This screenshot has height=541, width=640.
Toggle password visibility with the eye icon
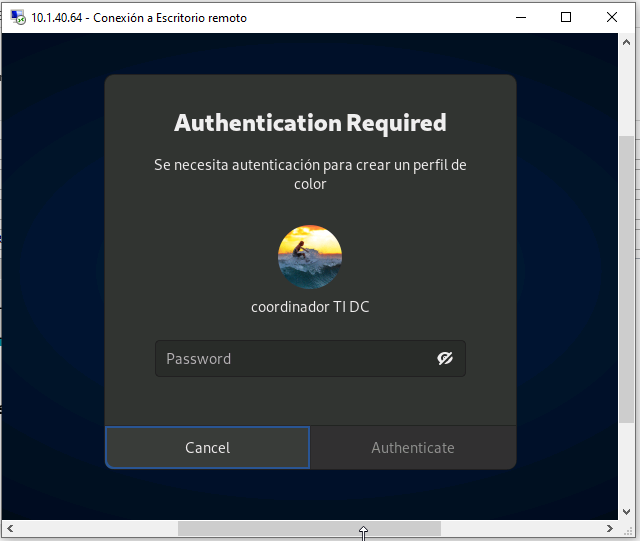coord(445,359)
